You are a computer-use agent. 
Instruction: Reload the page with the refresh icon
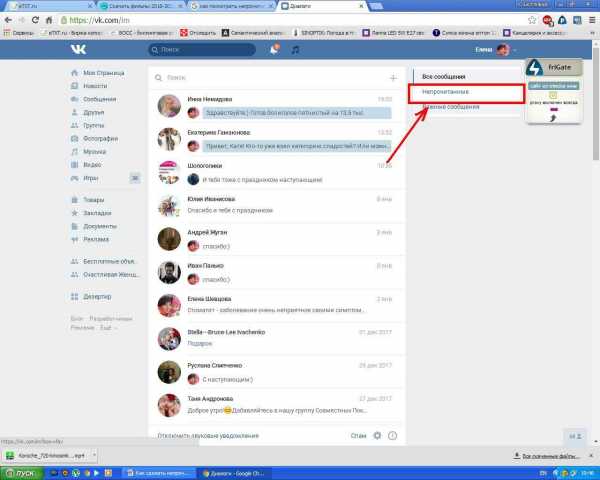tap(35, 20)
